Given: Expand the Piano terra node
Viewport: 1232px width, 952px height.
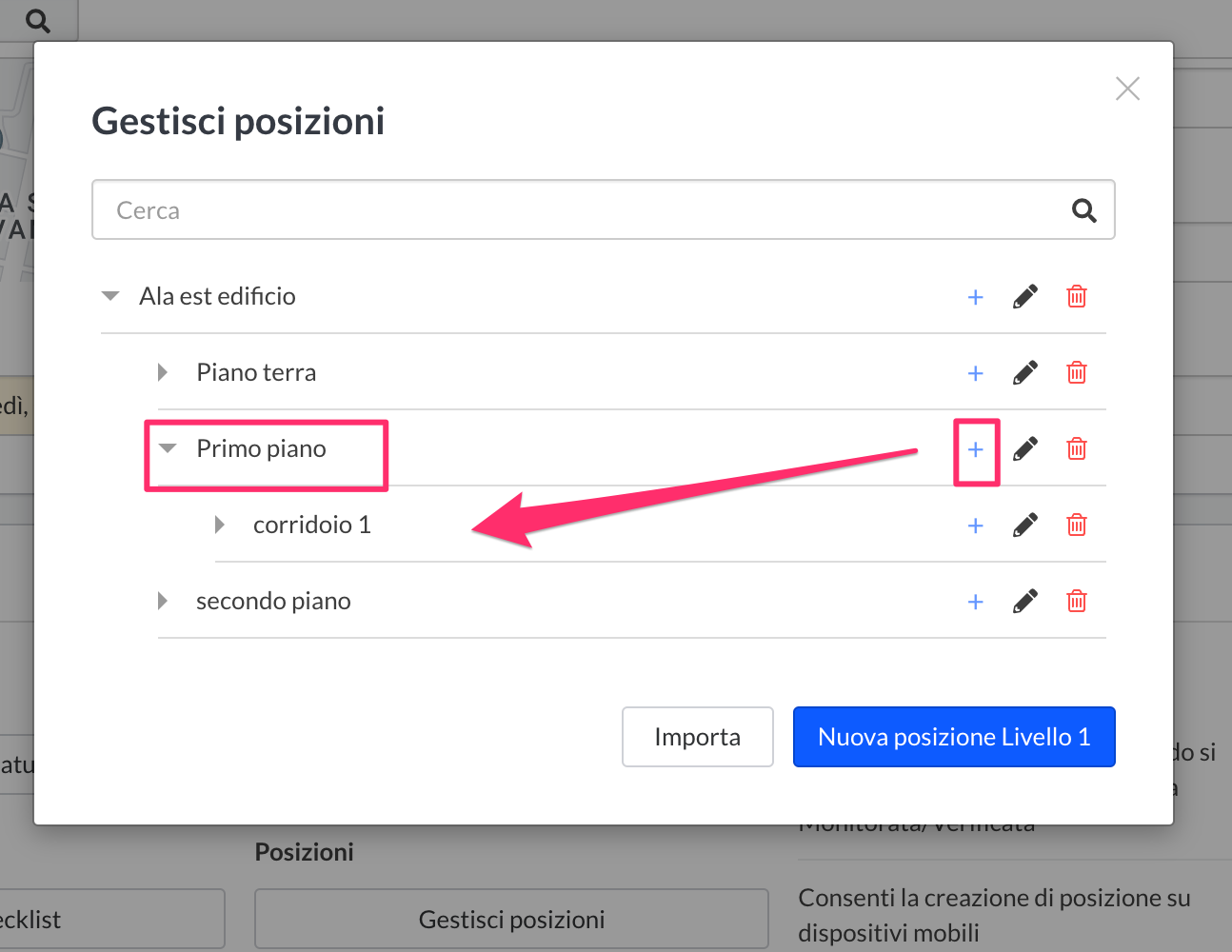Looking at the screenshot, I should (x=163, y=372).
